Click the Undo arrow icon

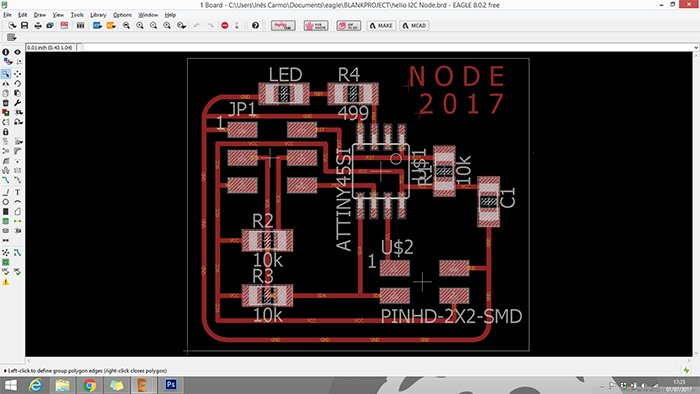(197, 25)
